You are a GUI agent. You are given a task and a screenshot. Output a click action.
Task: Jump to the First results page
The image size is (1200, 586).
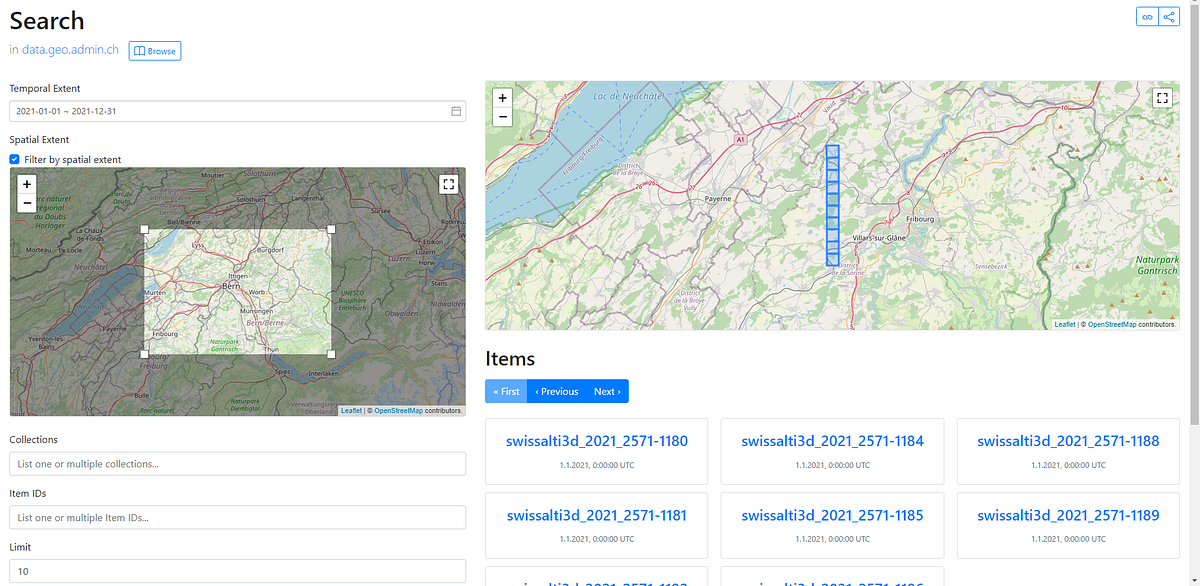coord(505,391)
